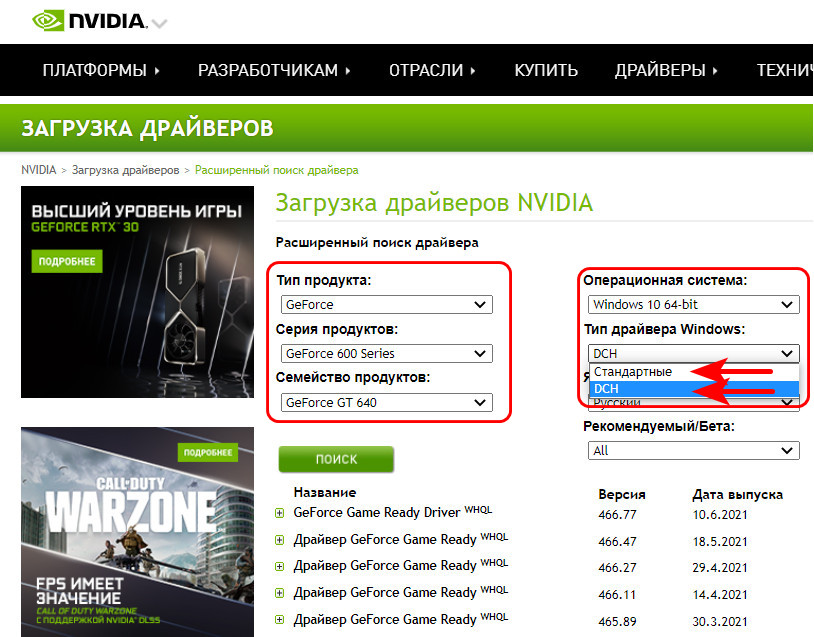Open the chevron next to NVIDIA logo
Viewport: 814px width, 637px height.
coord(159,24)
